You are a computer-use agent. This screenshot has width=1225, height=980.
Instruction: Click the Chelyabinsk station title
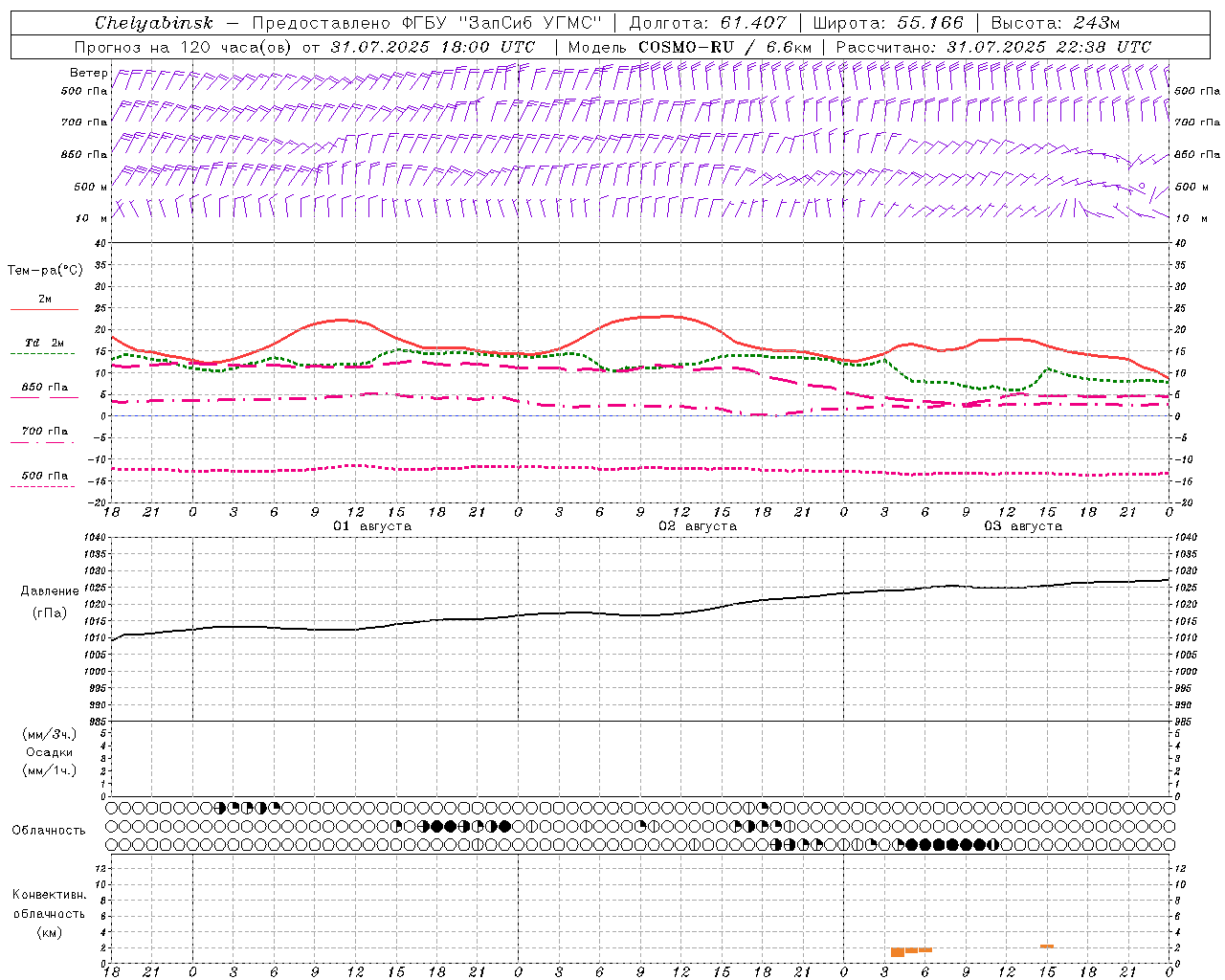(153, 23)
